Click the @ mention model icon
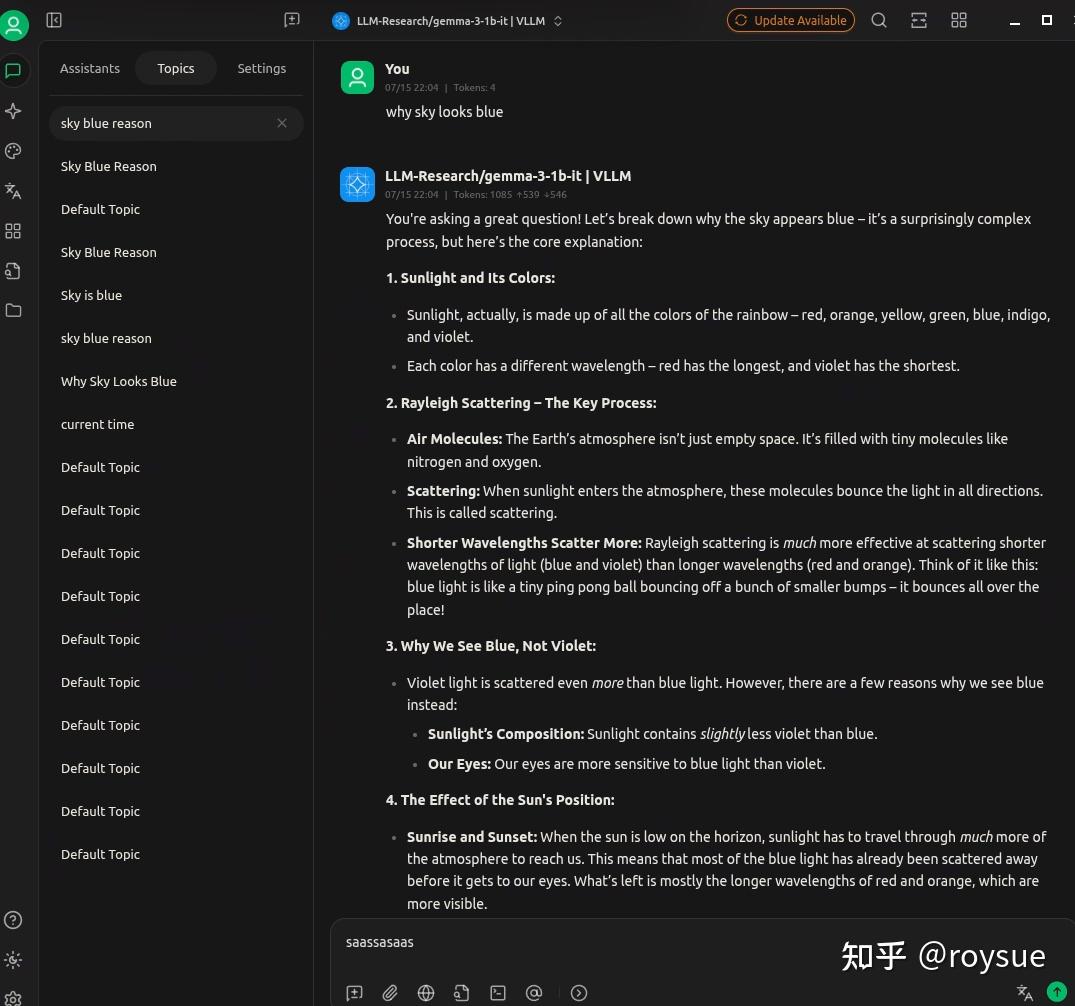The width and height of the screenshot is (1075, 1006). [534, 992]
